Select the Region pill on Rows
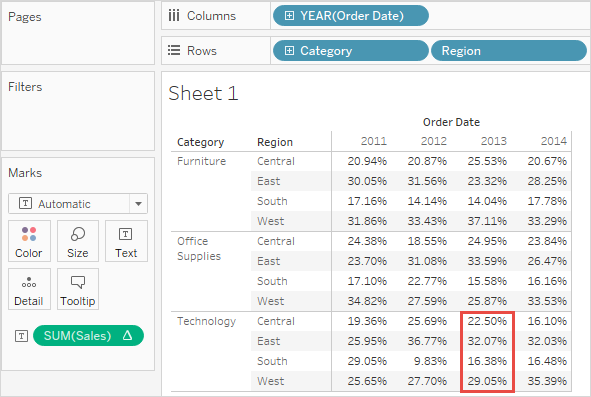591x397 pixels. click(509, 51)
